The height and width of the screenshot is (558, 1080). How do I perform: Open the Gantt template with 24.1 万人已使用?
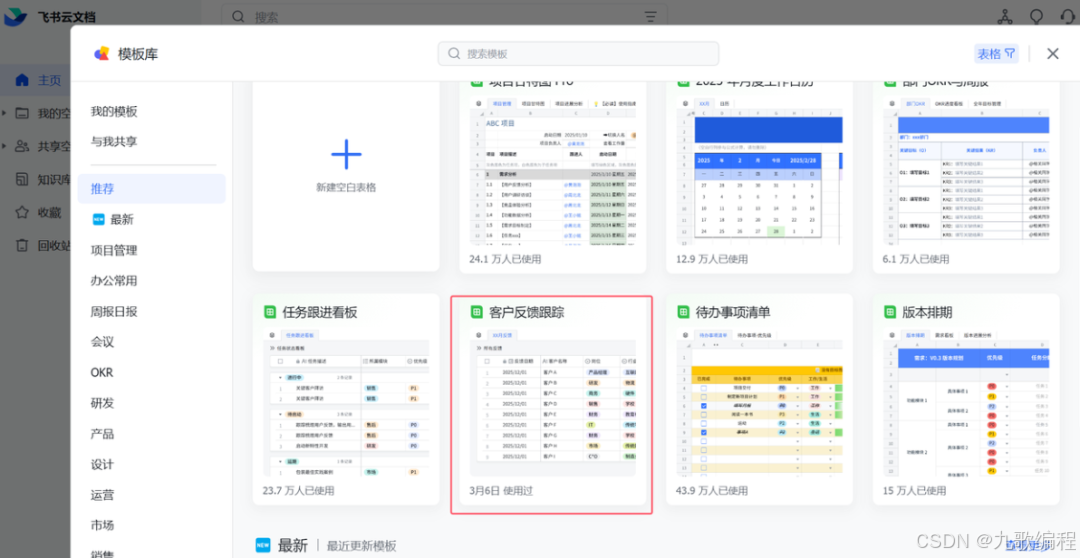(553, 176)
